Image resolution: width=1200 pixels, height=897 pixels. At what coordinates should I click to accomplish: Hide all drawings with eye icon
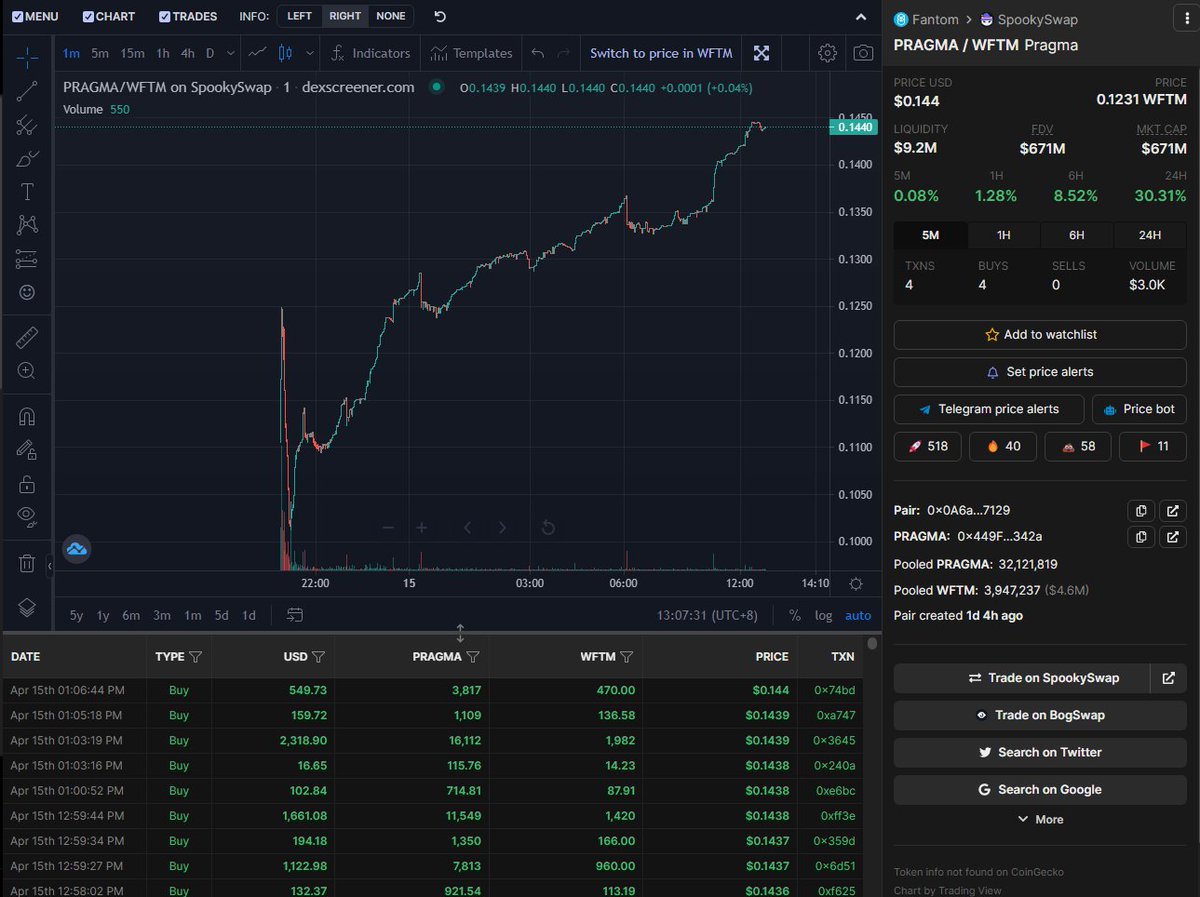(x=27, y=516)
